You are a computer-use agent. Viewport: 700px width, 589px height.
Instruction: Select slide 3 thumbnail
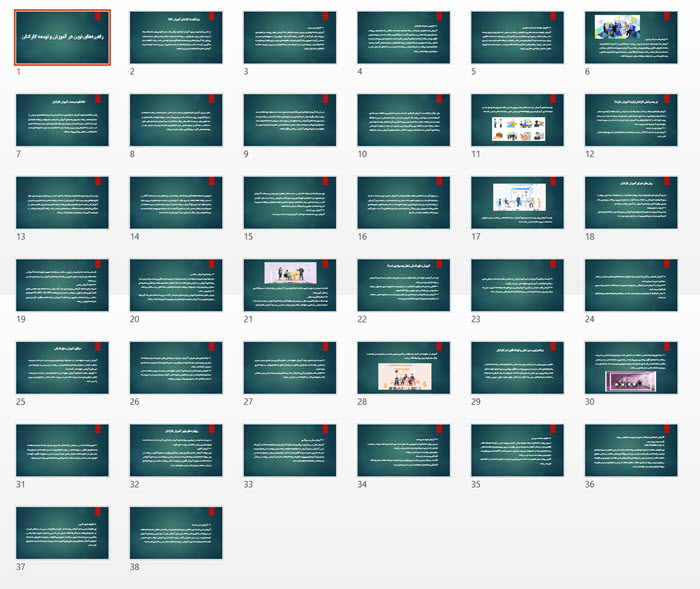pos(290,38)
